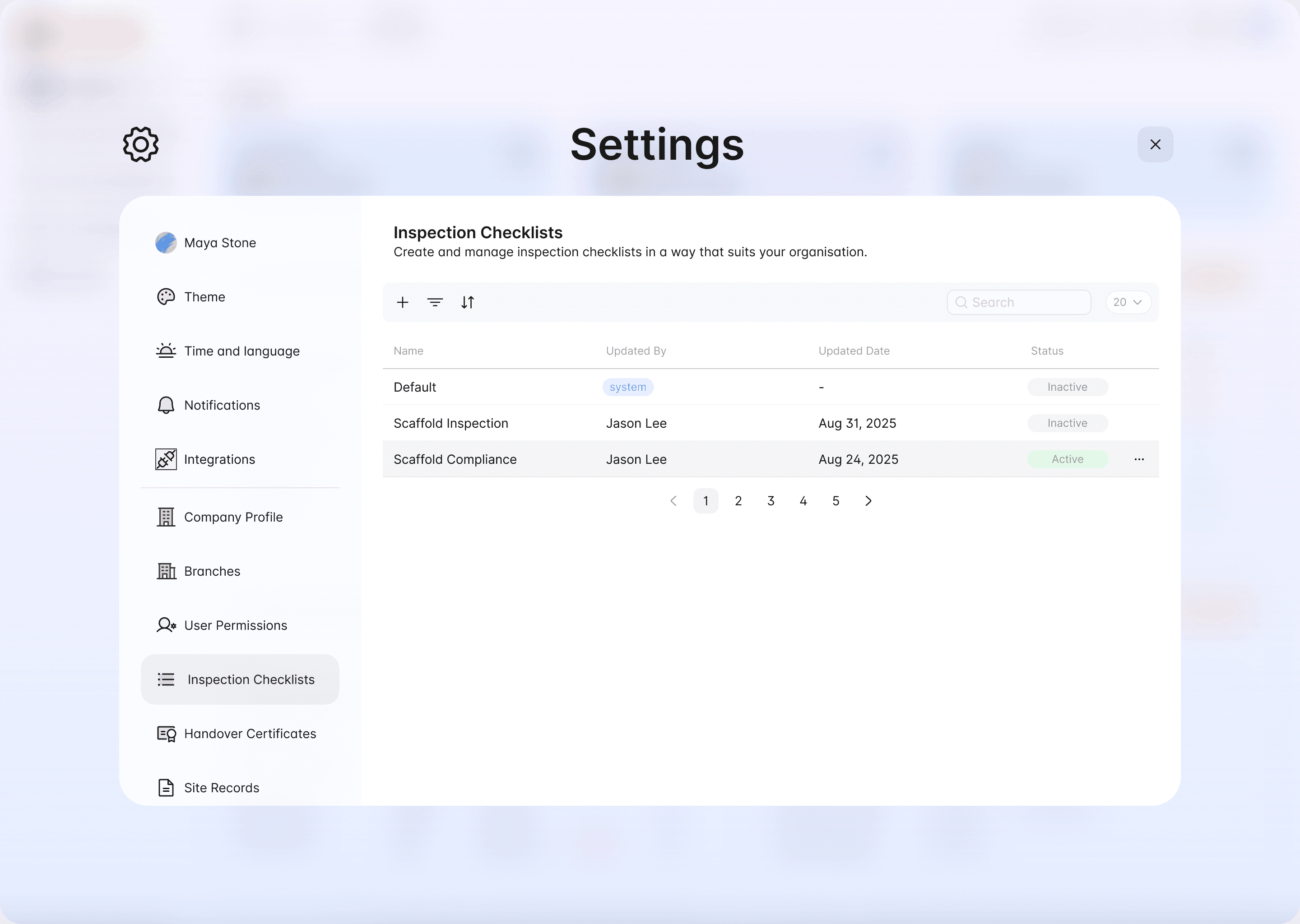This screenshot has height=924, width=1300.
Task: Go to Notifications settings
Action: pos(240,405)
